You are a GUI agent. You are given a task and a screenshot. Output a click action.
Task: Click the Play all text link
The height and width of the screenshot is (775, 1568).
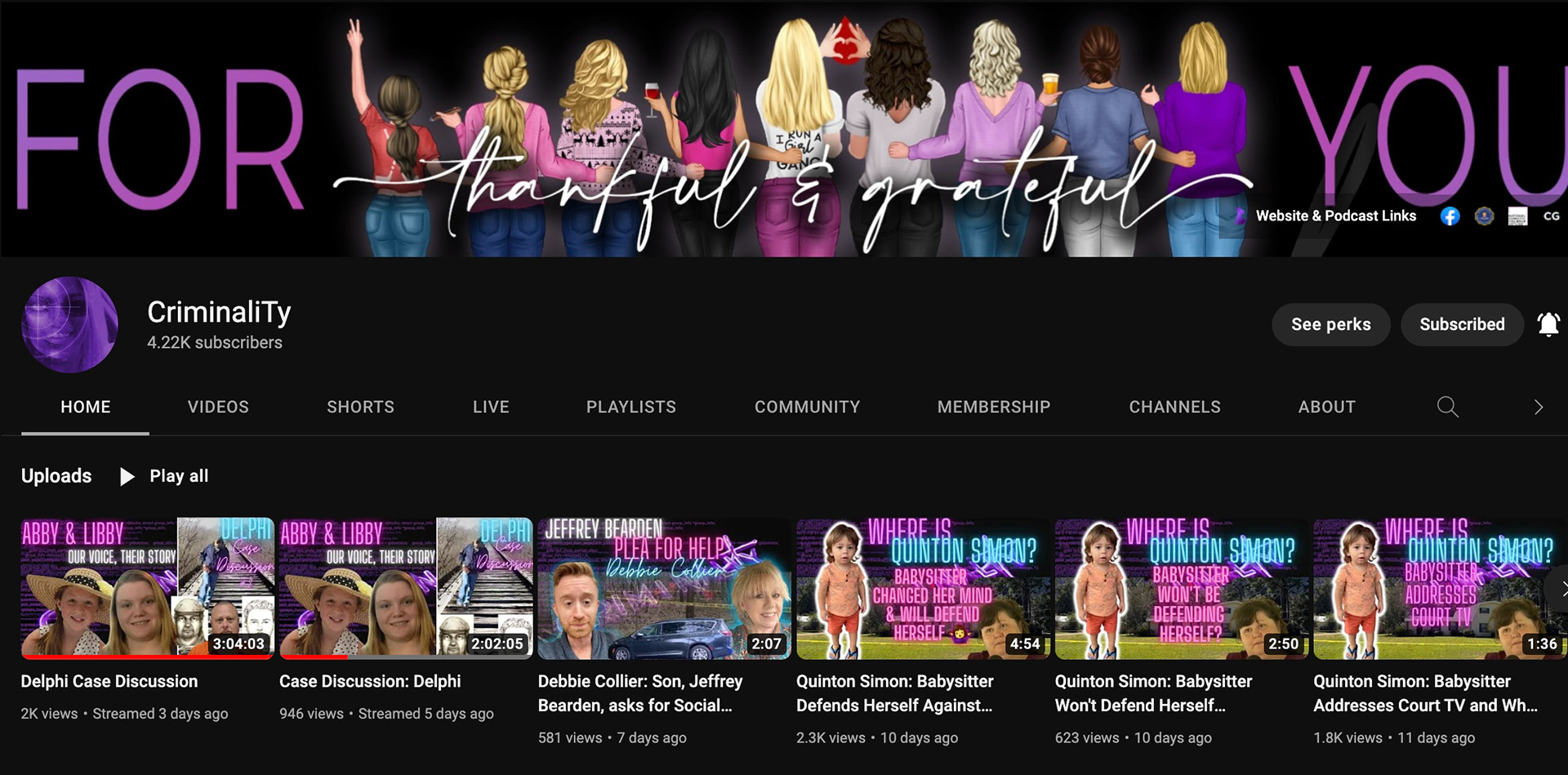(x=179, y=476)
